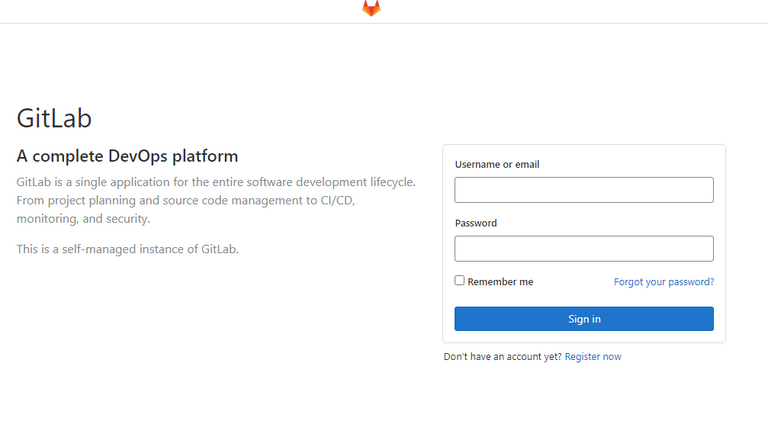Click the 'A complete DevOps platform' subheading
The width and height of the screenshot is (768, 421).
click(127, 156)
